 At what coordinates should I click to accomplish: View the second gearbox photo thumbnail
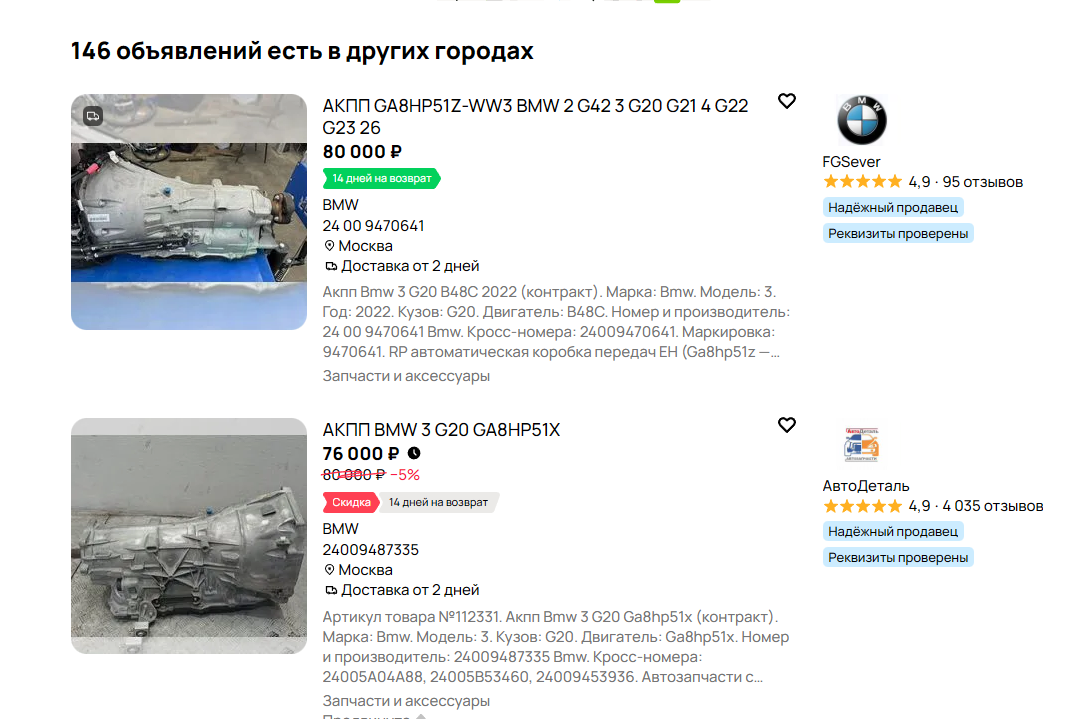coord(189,536)
